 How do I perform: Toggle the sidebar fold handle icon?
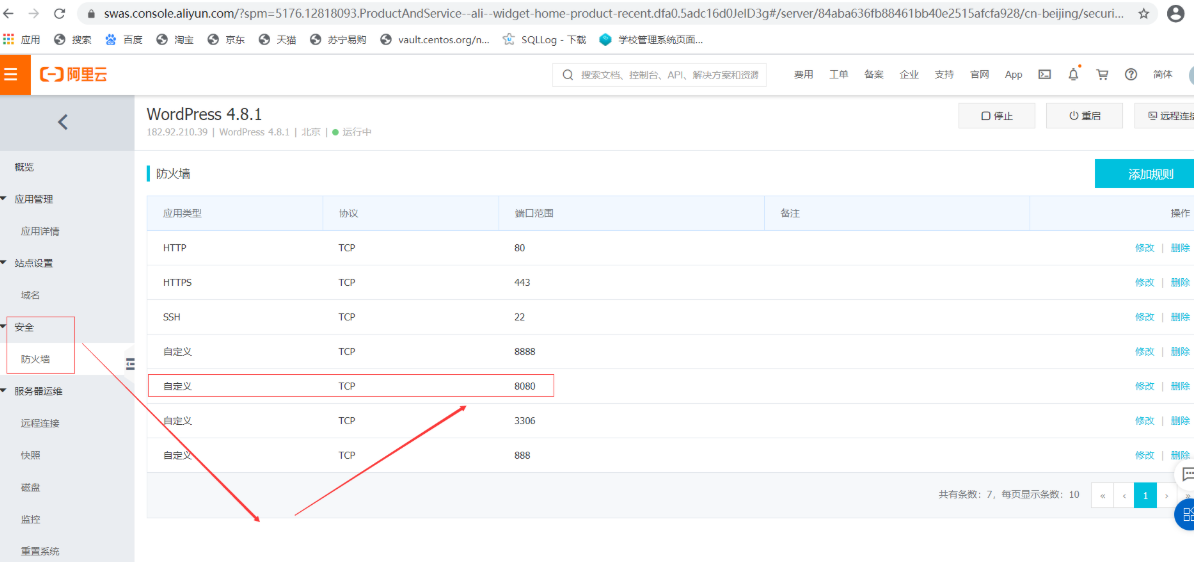point(130,364)
